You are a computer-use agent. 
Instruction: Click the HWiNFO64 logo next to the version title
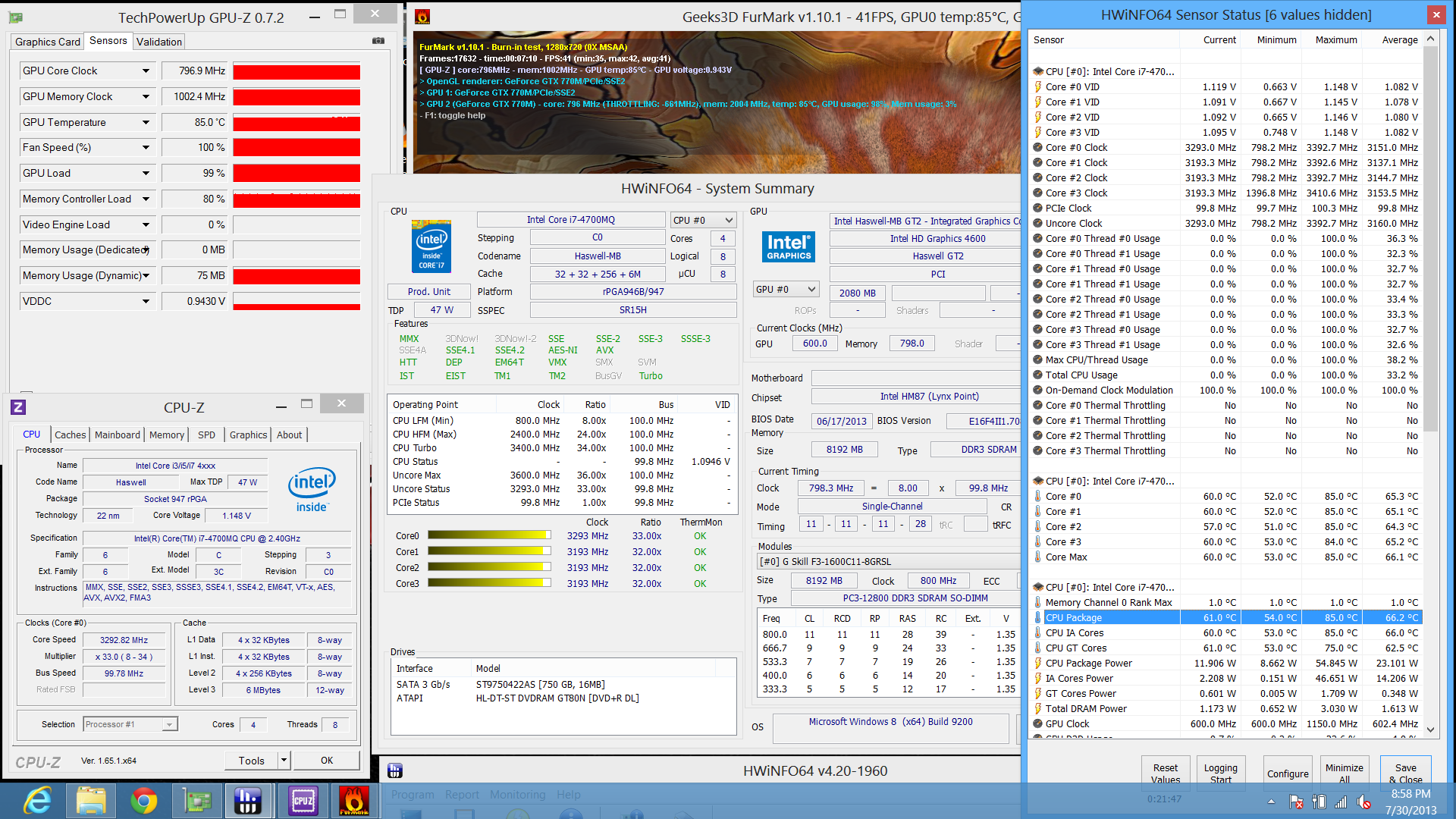pos(394,770)
